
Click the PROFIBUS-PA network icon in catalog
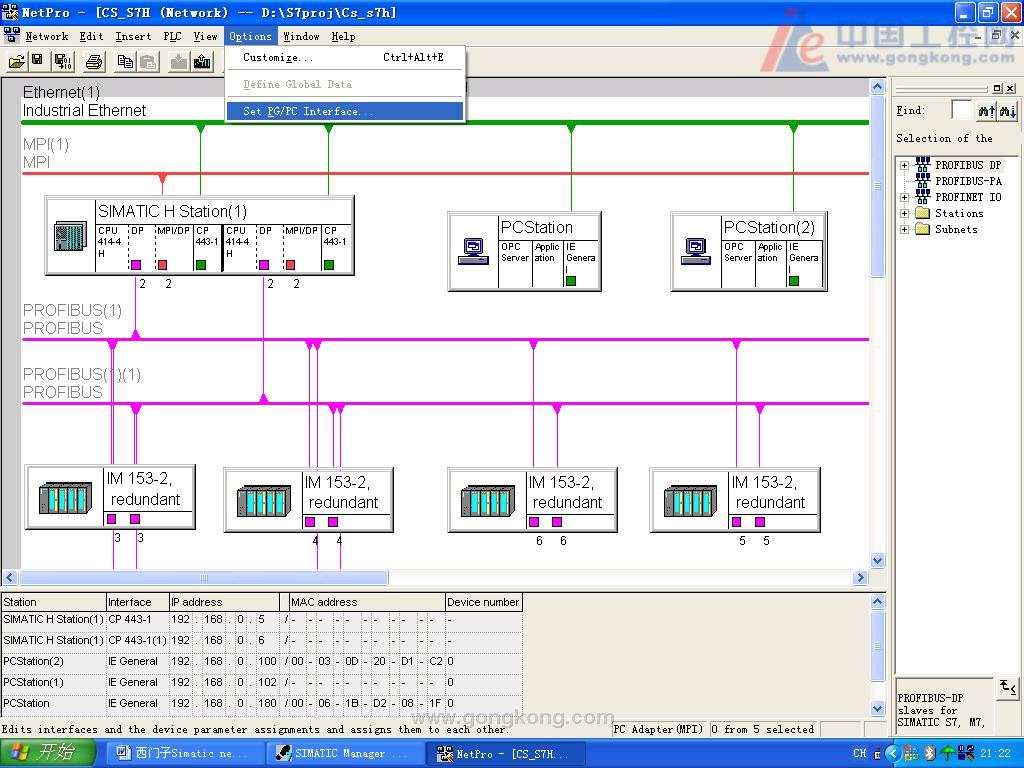[923, 181]
